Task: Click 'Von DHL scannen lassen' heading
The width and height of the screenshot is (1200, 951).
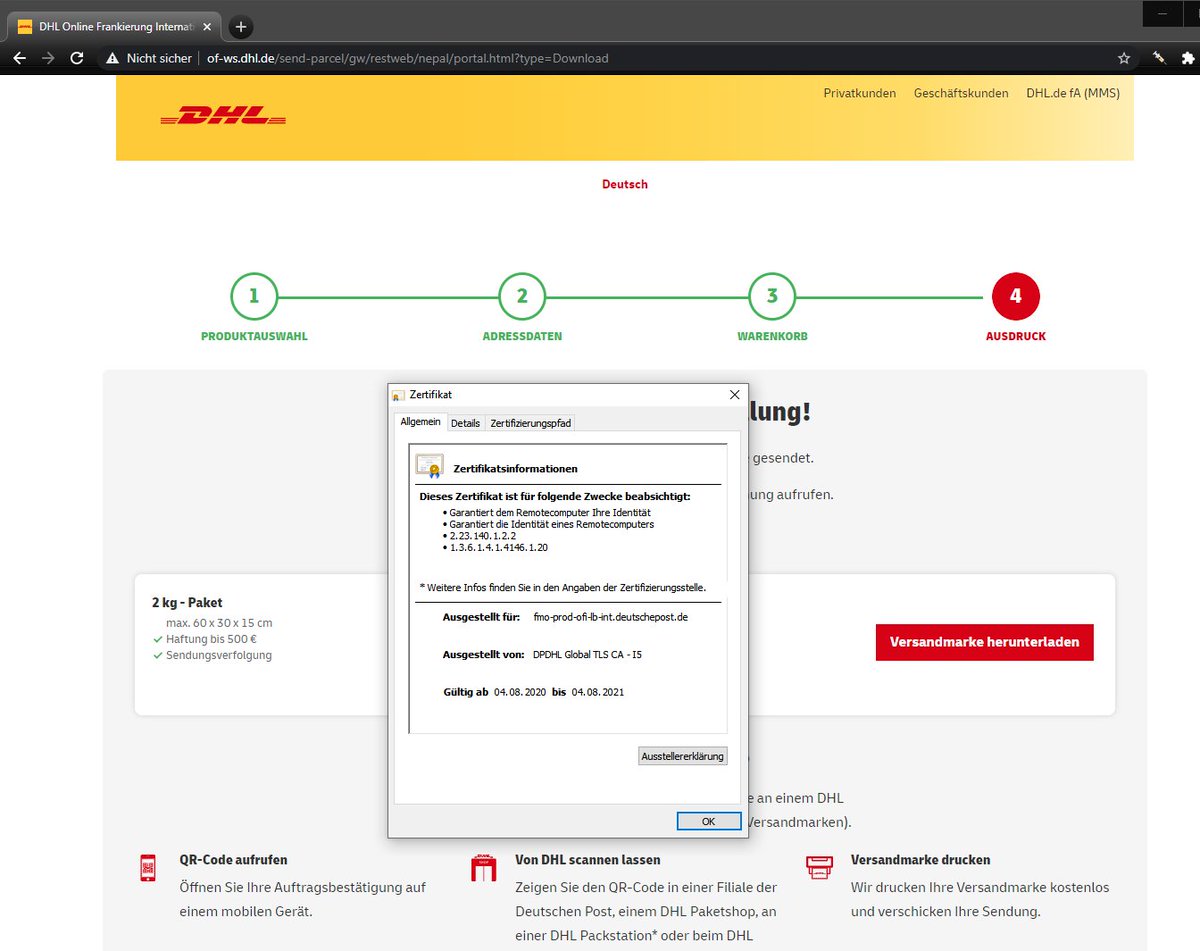Action: pos(588,860)
